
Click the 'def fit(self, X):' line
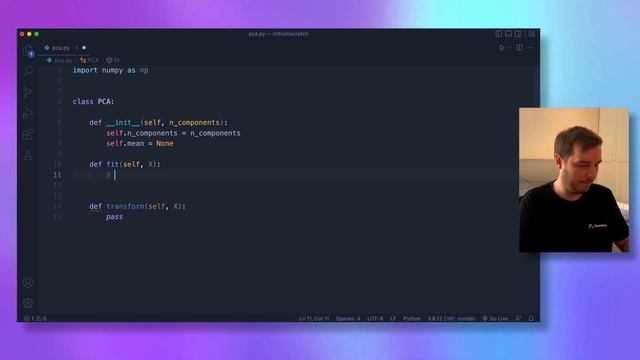125,164
